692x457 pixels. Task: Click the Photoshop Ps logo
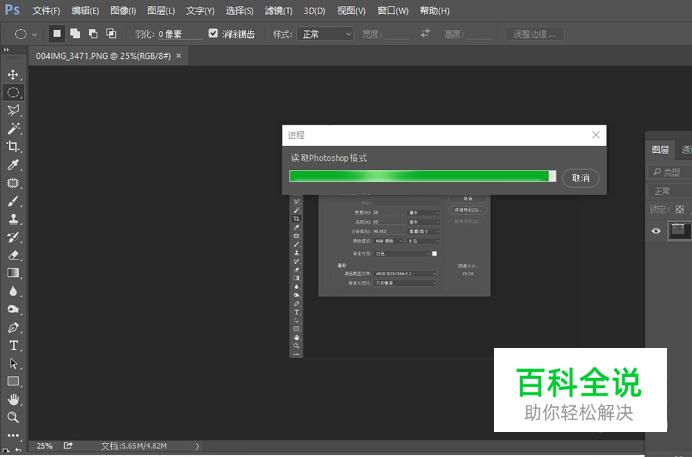point(12,10)
